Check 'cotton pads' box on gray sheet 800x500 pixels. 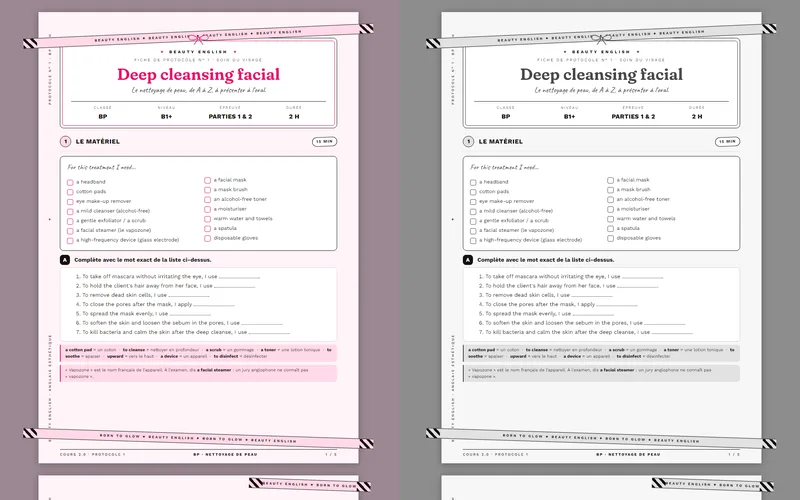(x=473, y=192)
